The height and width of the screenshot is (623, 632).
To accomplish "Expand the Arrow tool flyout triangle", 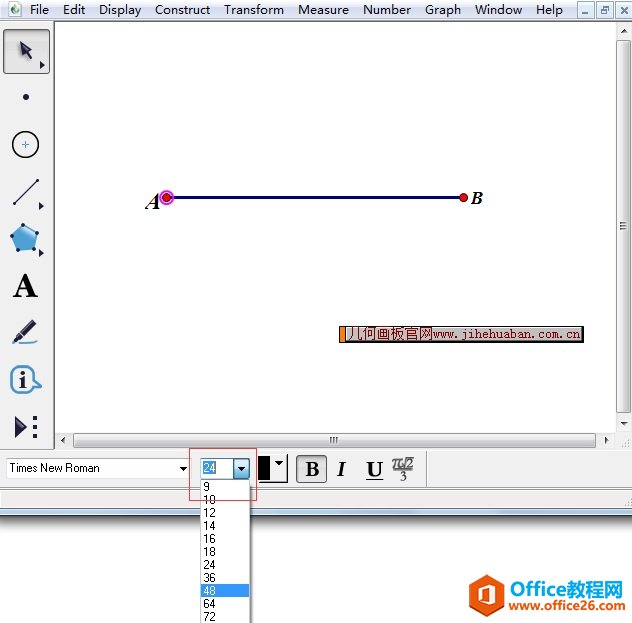I will (42, 65).
